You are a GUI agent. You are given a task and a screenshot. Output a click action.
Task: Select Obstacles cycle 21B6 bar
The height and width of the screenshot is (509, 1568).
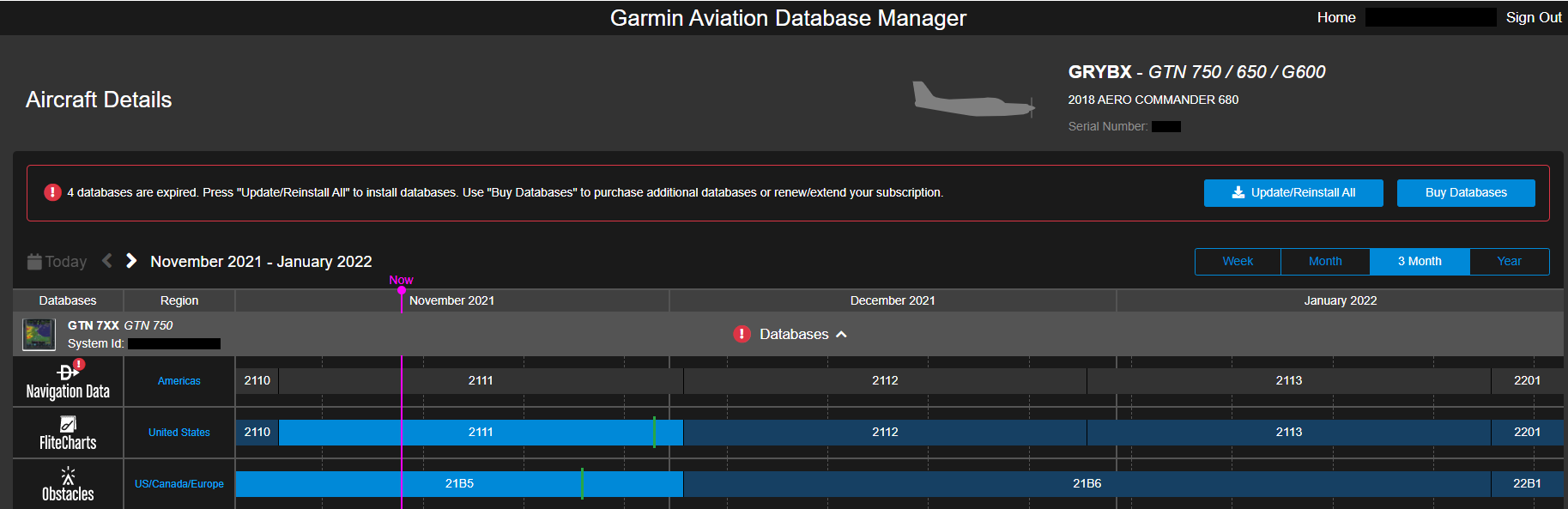1087,484
